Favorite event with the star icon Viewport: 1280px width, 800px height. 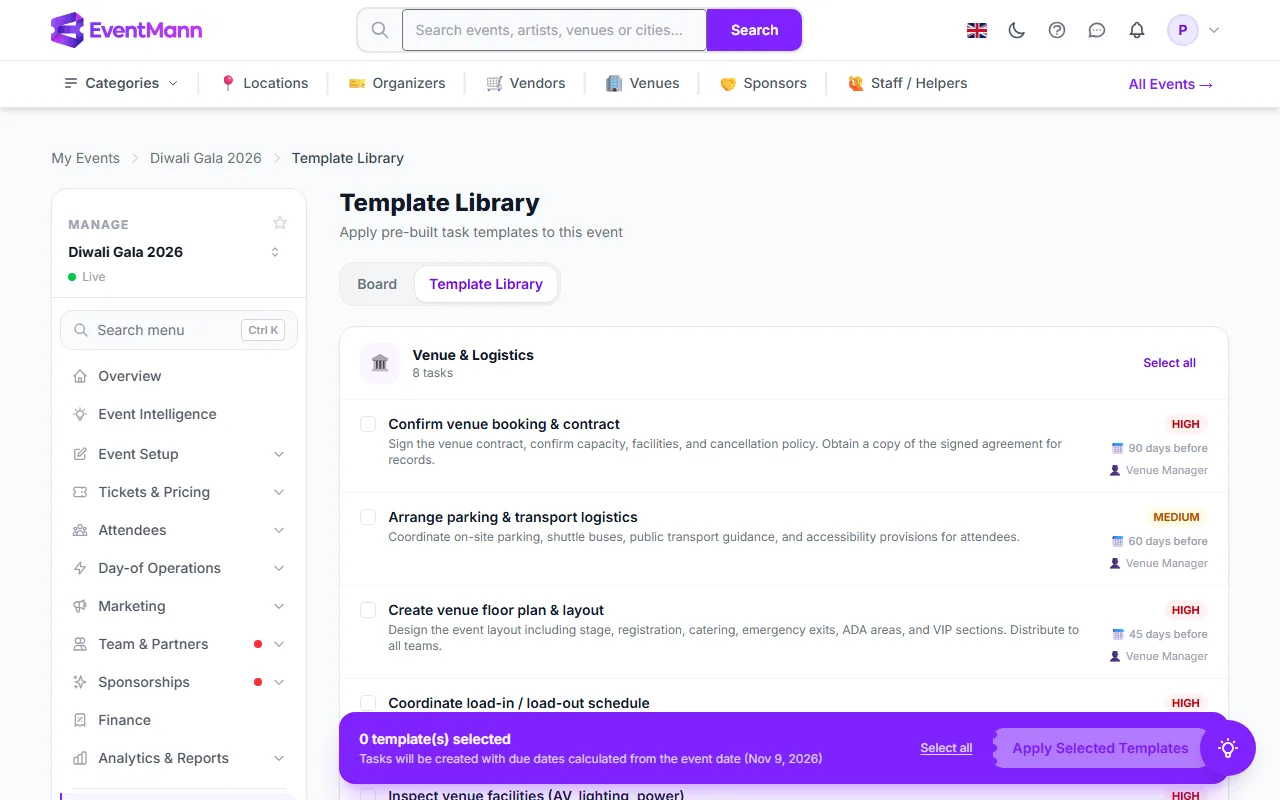click(x=280, y=223)
